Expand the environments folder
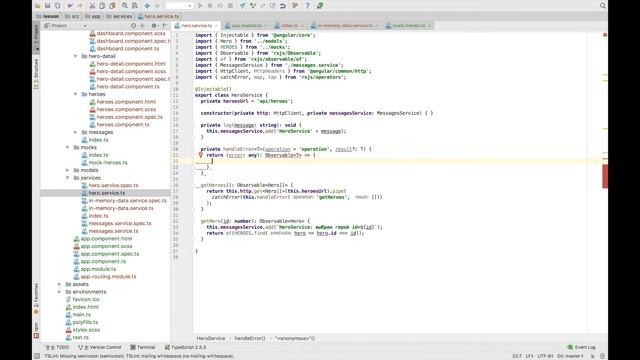This screenshot has height=360, width=640. pos(60,292)
